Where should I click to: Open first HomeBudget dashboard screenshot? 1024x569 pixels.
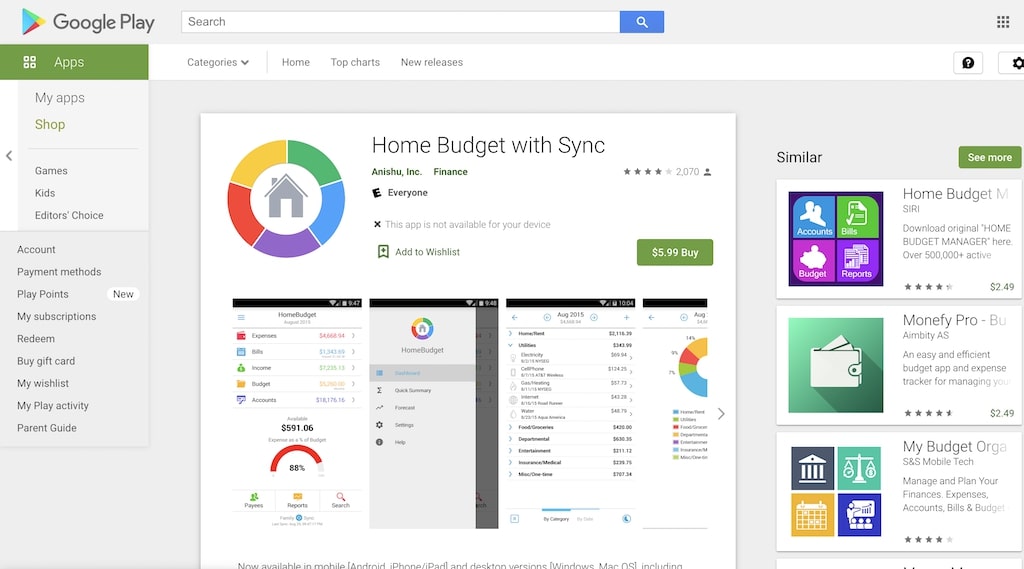pos(296,414)
